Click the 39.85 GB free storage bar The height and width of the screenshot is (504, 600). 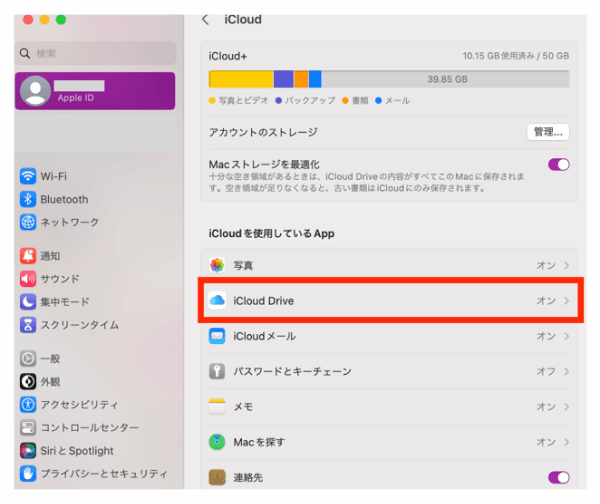445,79
